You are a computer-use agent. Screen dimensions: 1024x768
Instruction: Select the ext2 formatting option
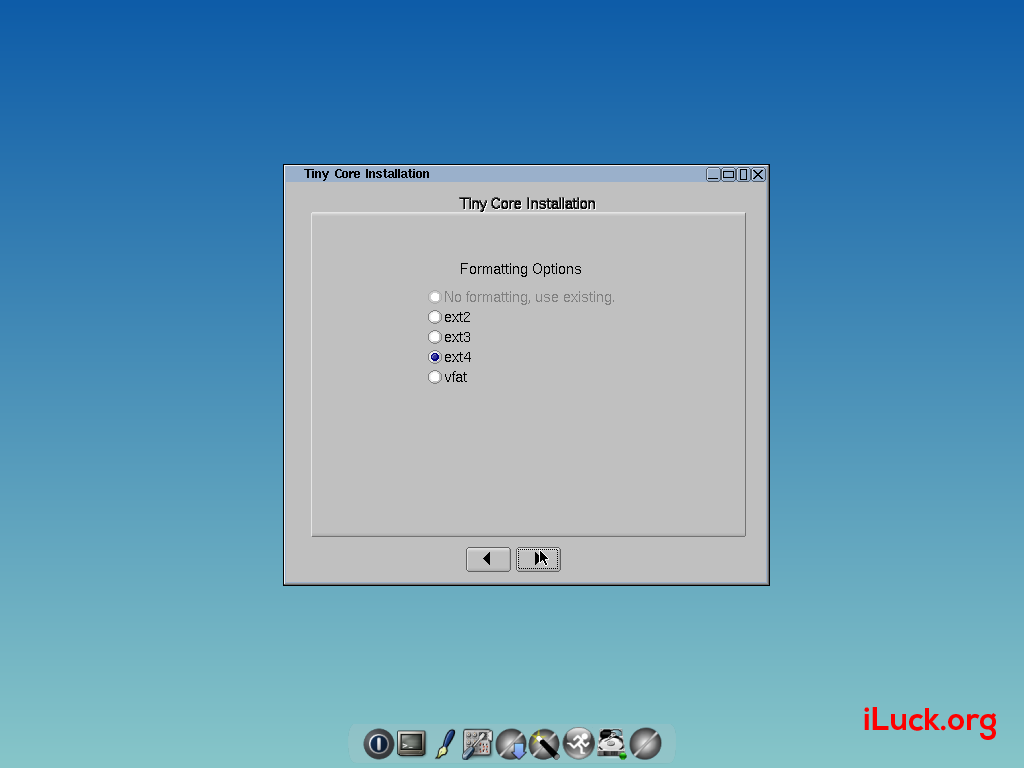click(434, 316)
